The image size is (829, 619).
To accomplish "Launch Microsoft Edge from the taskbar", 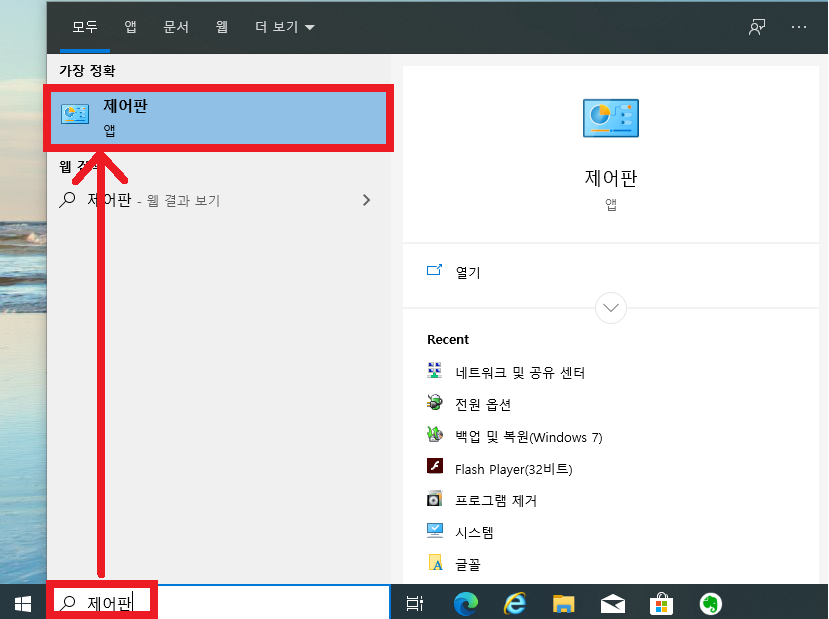I will [464, 603].
